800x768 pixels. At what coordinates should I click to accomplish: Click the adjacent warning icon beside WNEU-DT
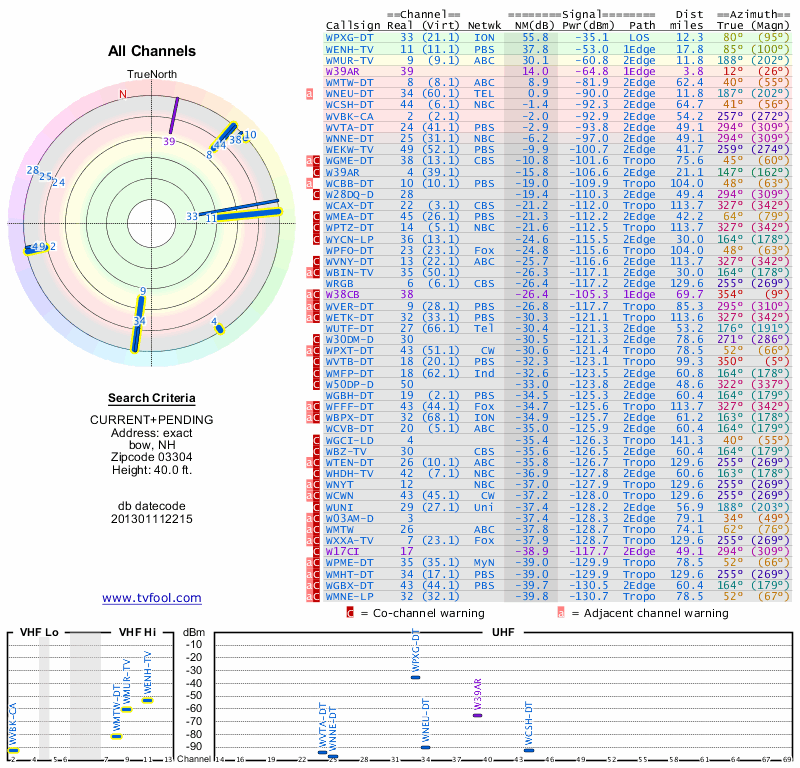pos(309,94)
